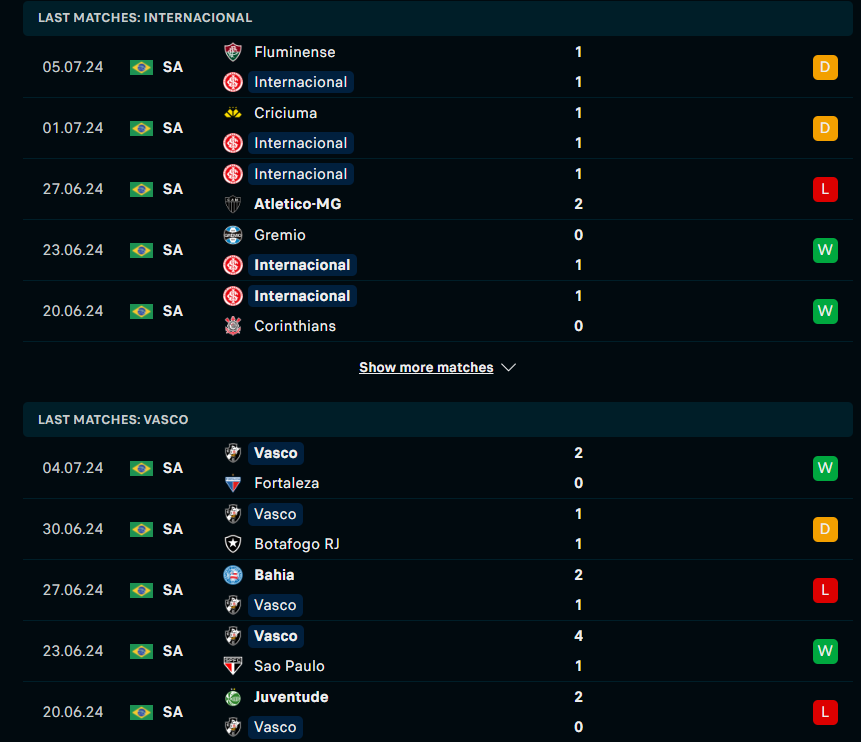The width and height of the screenshot is (861, 742).
Task: Click the highlighted Vasco name in Sao Paulo match
Action: 276,636
